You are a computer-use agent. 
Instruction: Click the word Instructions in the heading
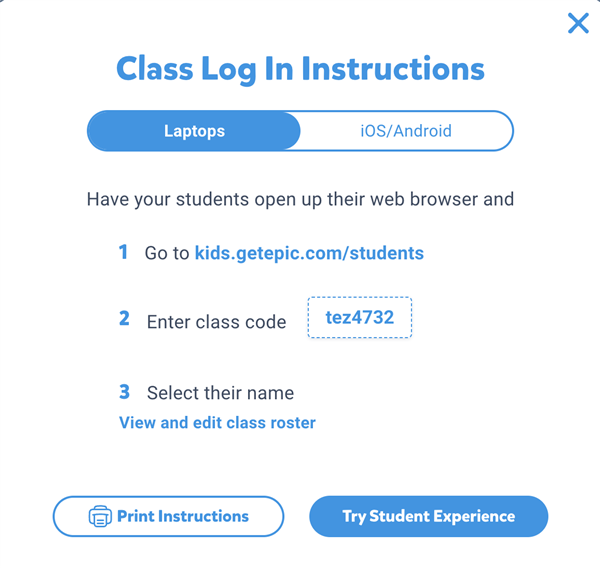tap(393, 69)
